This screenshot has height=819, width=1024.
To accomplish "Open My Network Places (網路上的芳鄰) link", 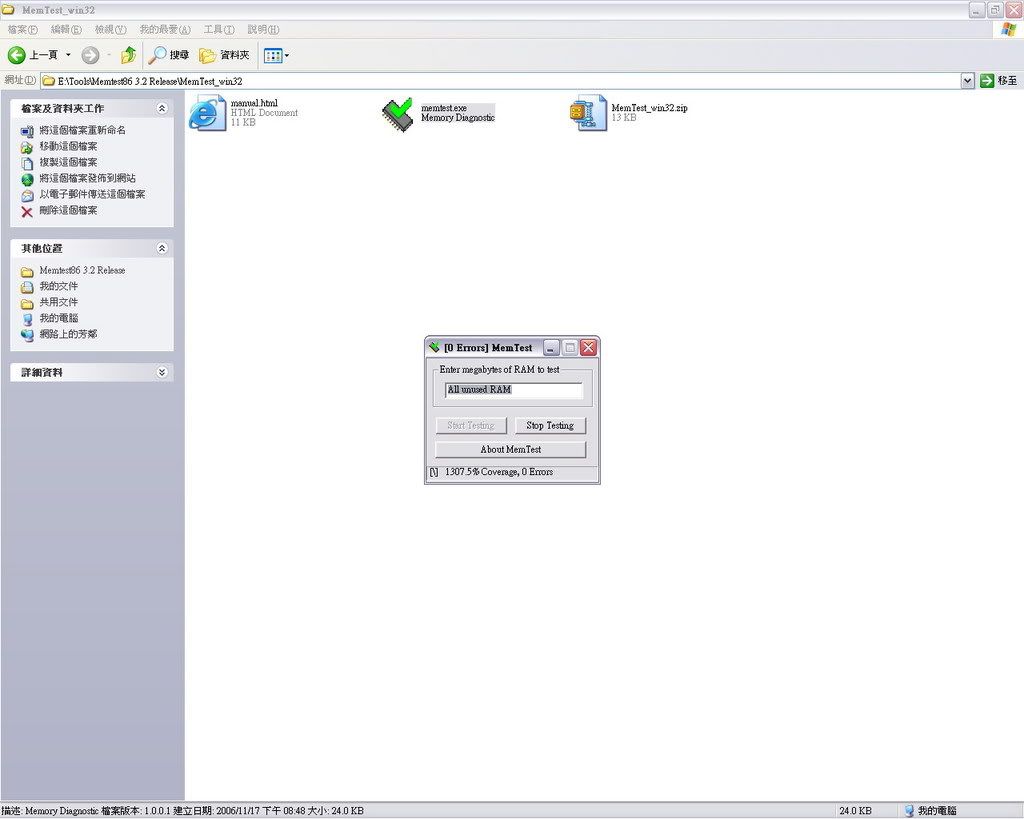I will click(68, 334).
